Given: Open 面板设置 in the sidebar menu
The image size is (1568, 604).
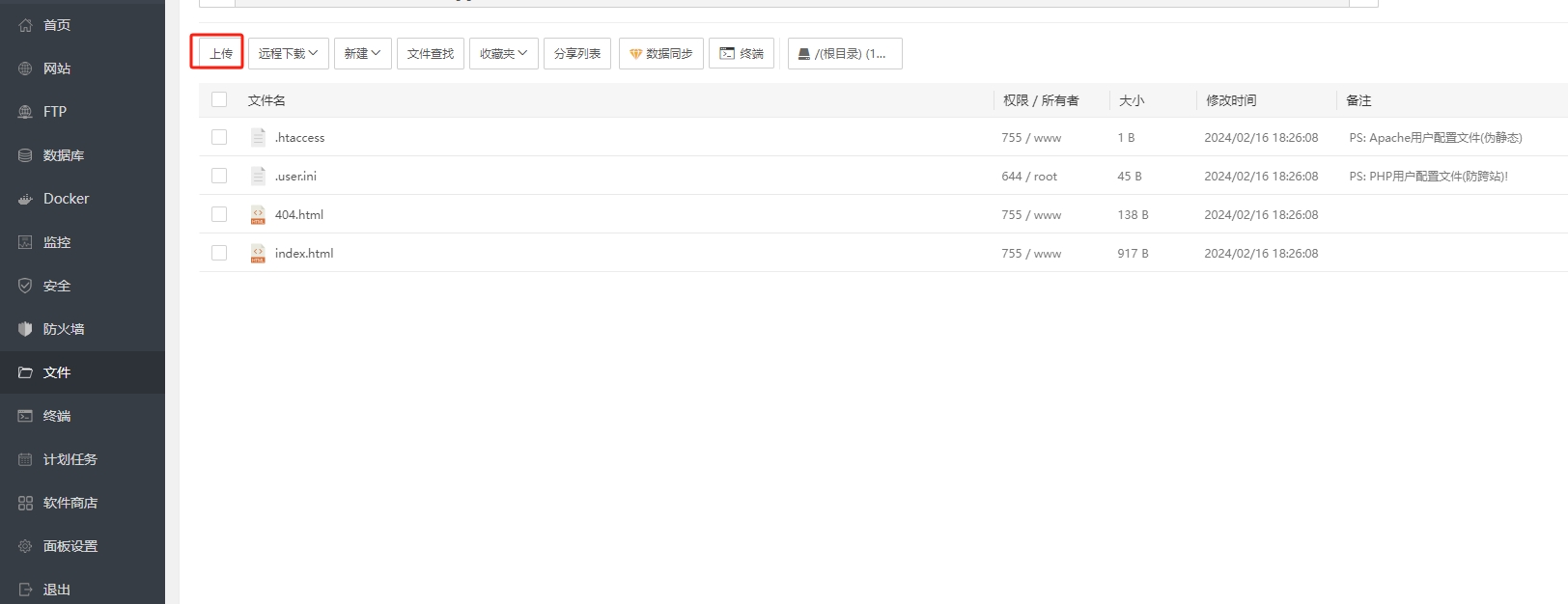Looking at the screenshot, I should [70, 546].
